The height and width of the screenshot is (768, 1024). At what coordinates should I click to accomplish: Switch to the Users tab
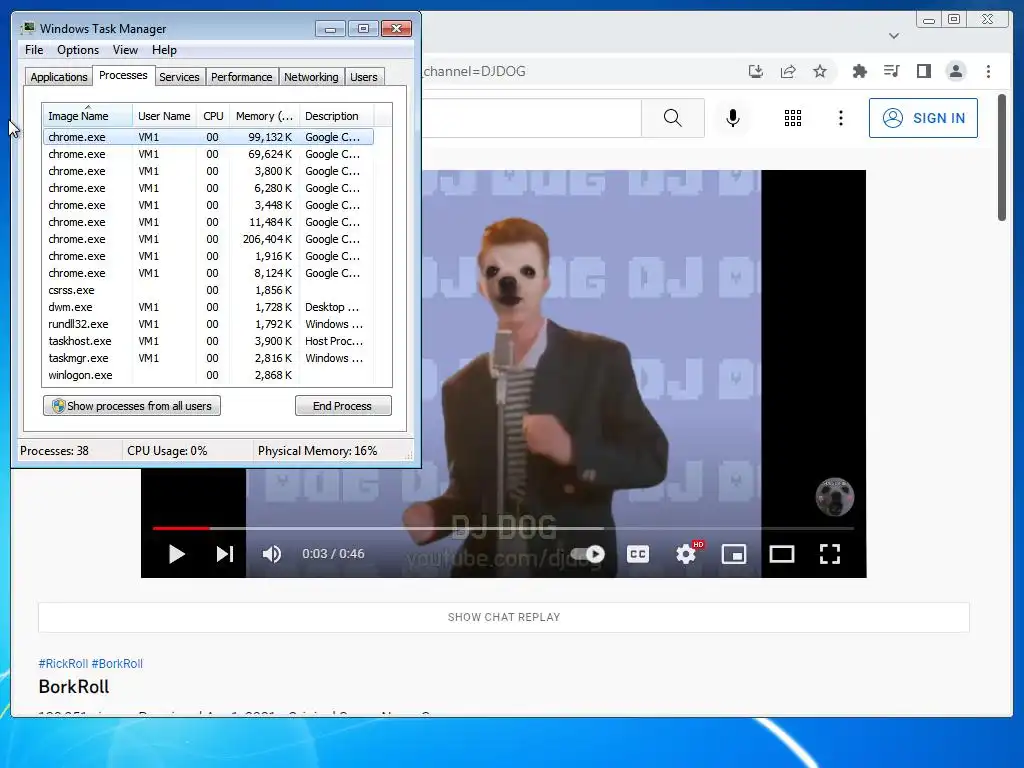point(364,77)
